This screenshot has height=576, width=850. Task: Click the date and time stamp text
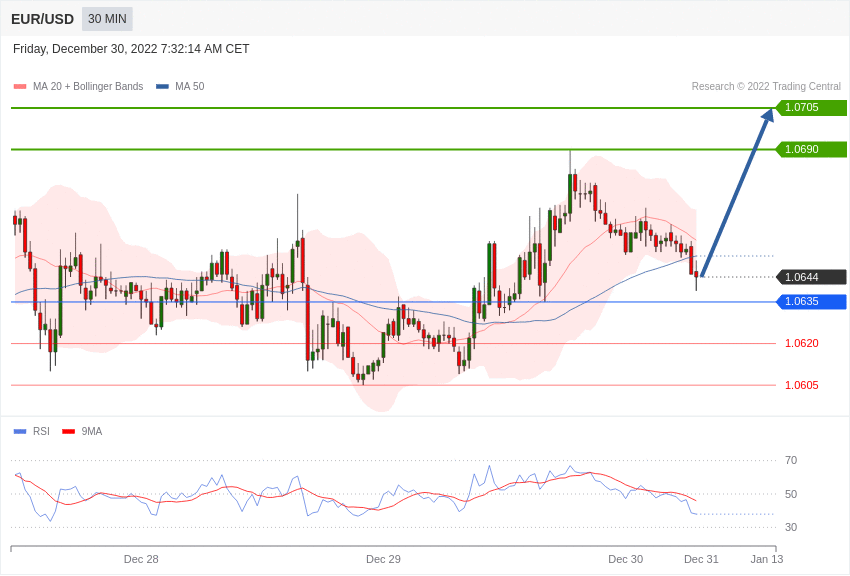pos(131,49)
